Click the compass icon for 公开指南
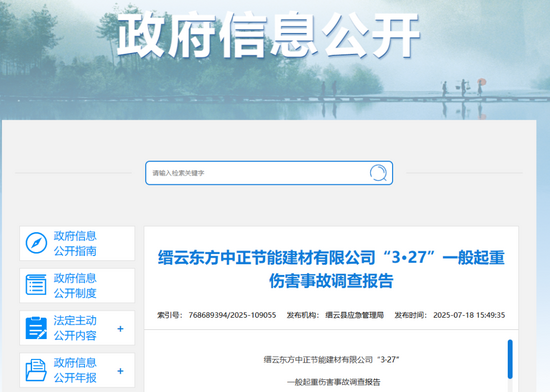This screenshot has width=550, height=392. point(36,243)
